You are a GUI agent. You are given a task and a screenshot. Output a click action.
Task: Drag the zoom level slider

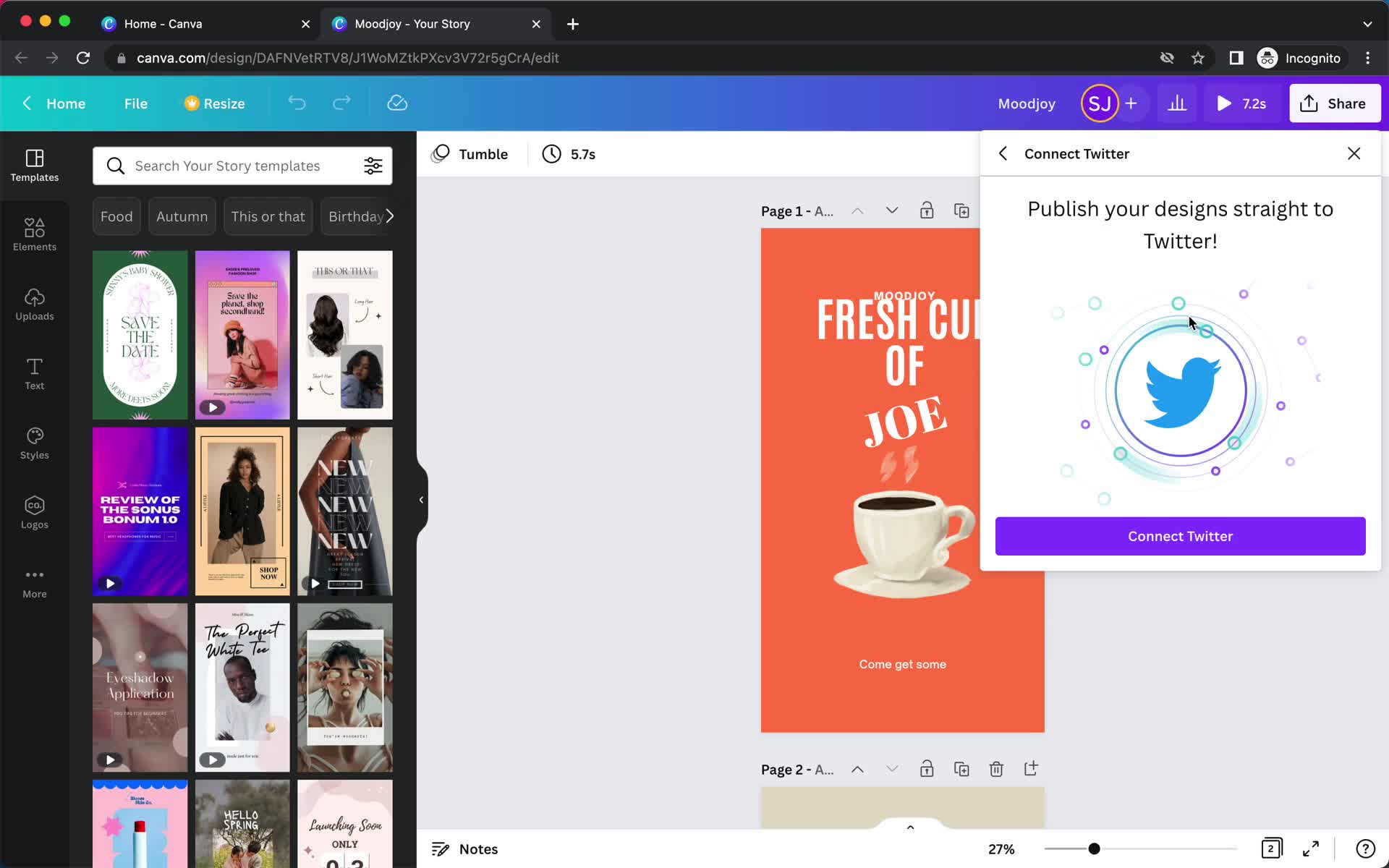point(1093,848)
